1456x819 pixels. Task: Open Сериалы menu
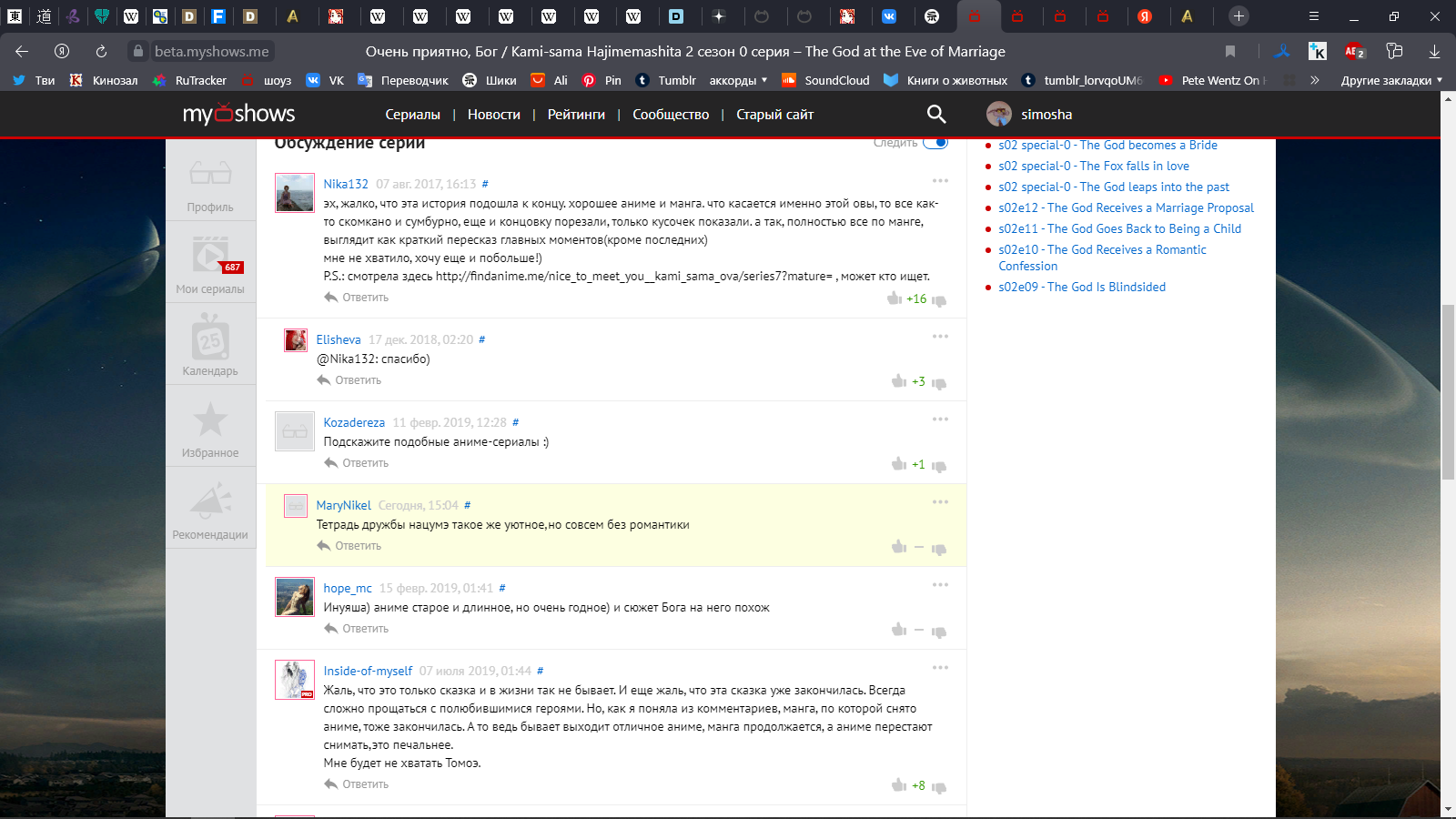point(412,115)
